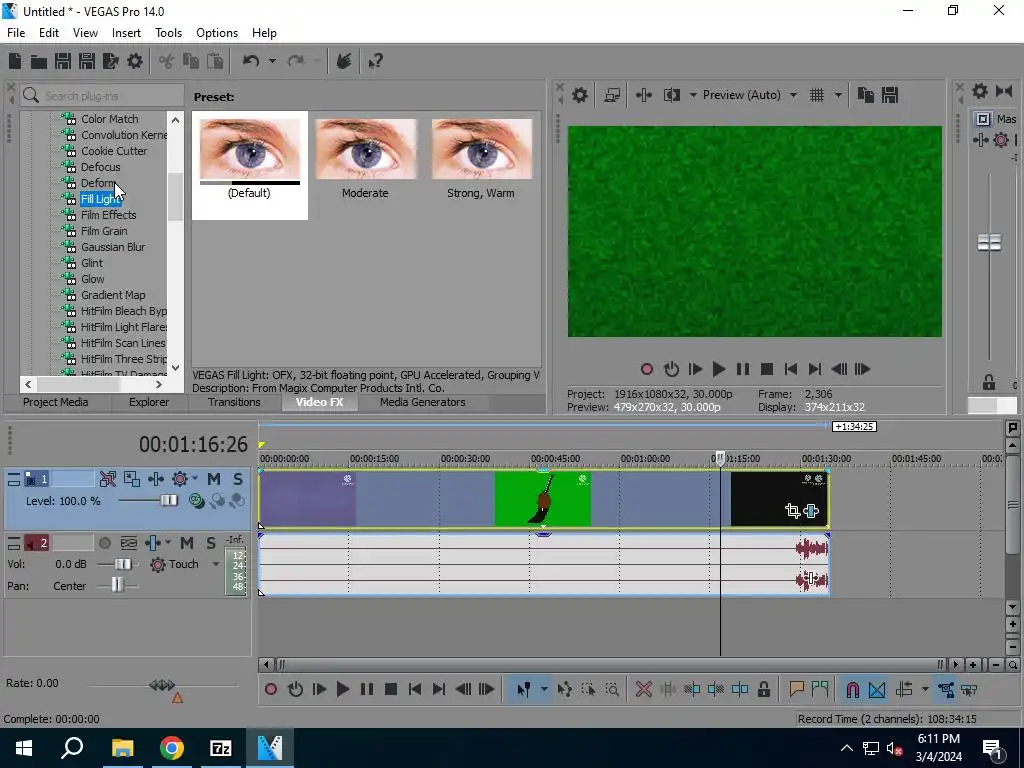Screen dimensions: 1024x768
Task: Click the What's This help icon
Action: (376, 61)
